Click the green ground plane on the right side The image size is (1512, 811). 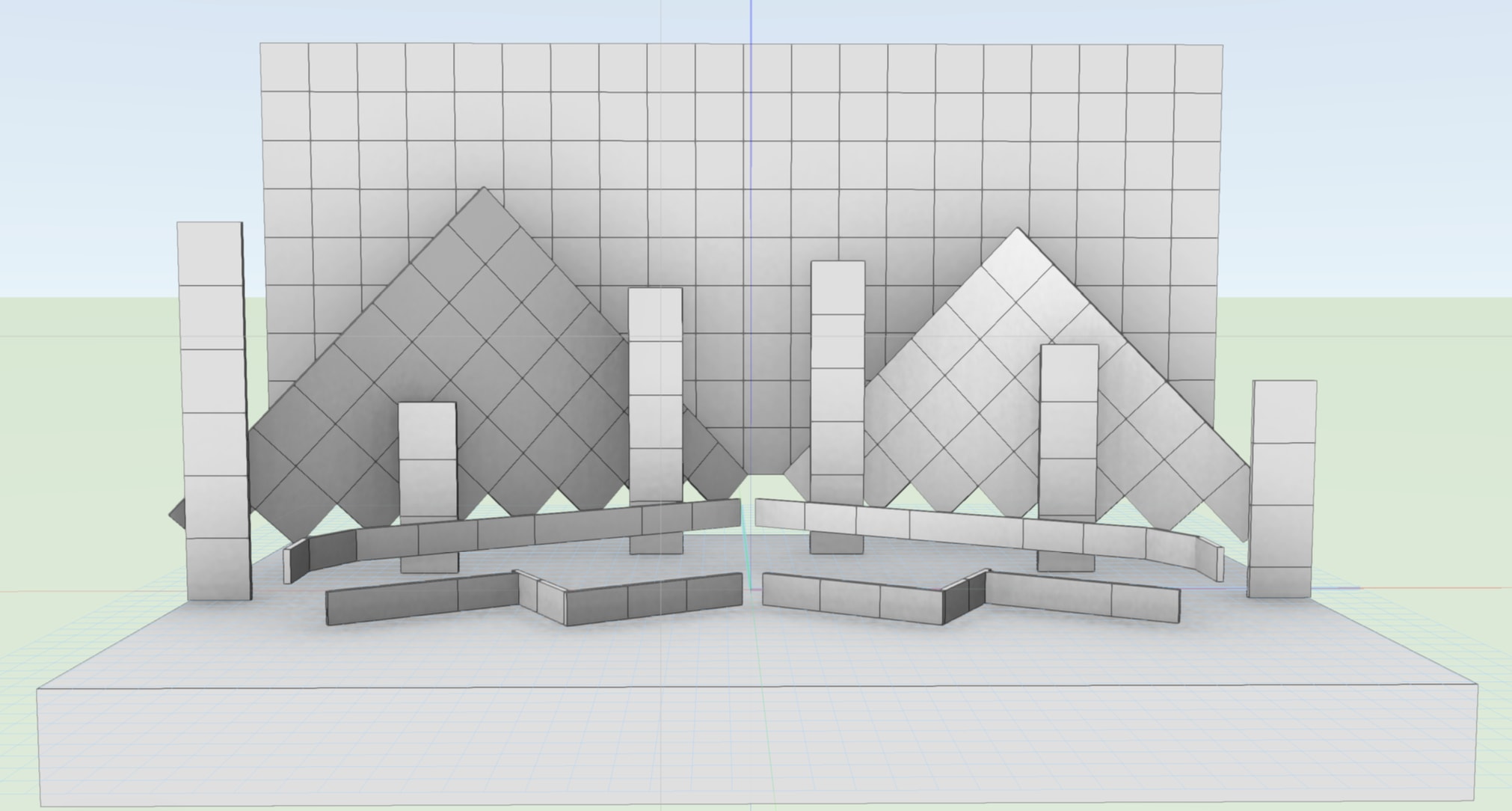click(1421, 374)
